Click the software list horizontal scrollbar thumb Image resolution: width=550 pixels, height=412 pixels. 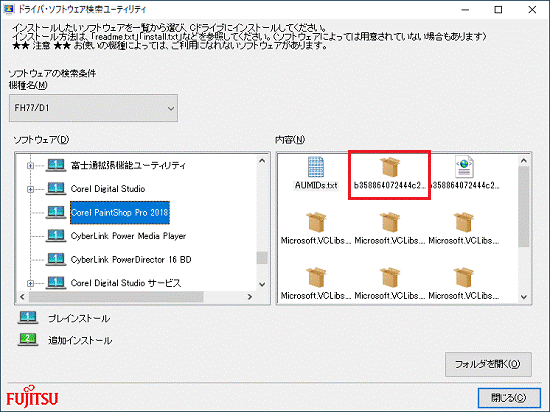(x=116, y=297)
